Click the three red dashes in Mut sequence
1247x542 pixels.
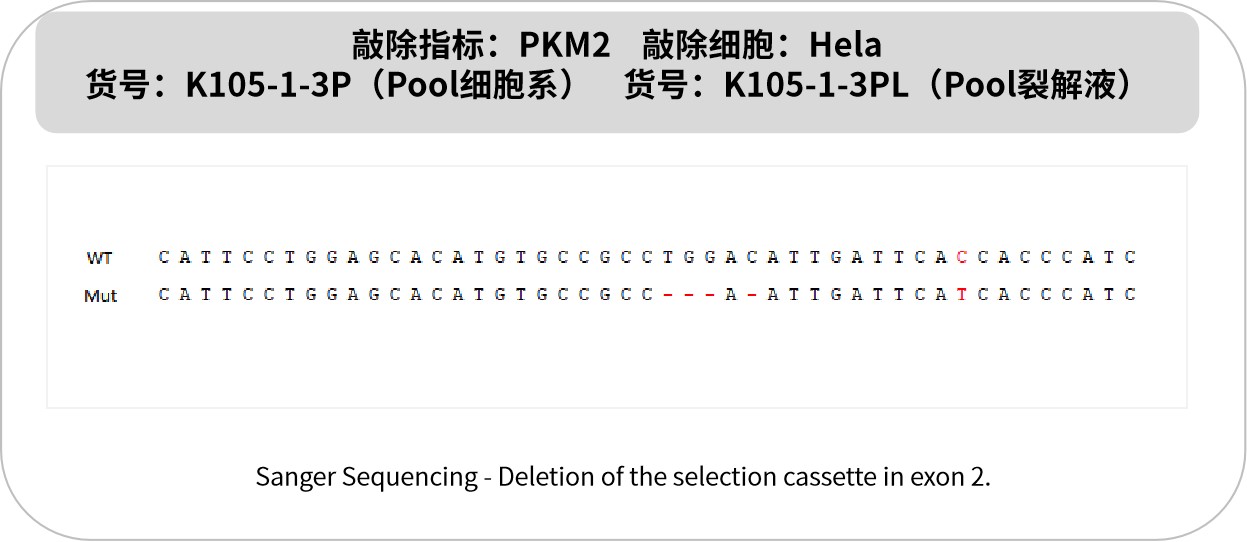[689, 294]
